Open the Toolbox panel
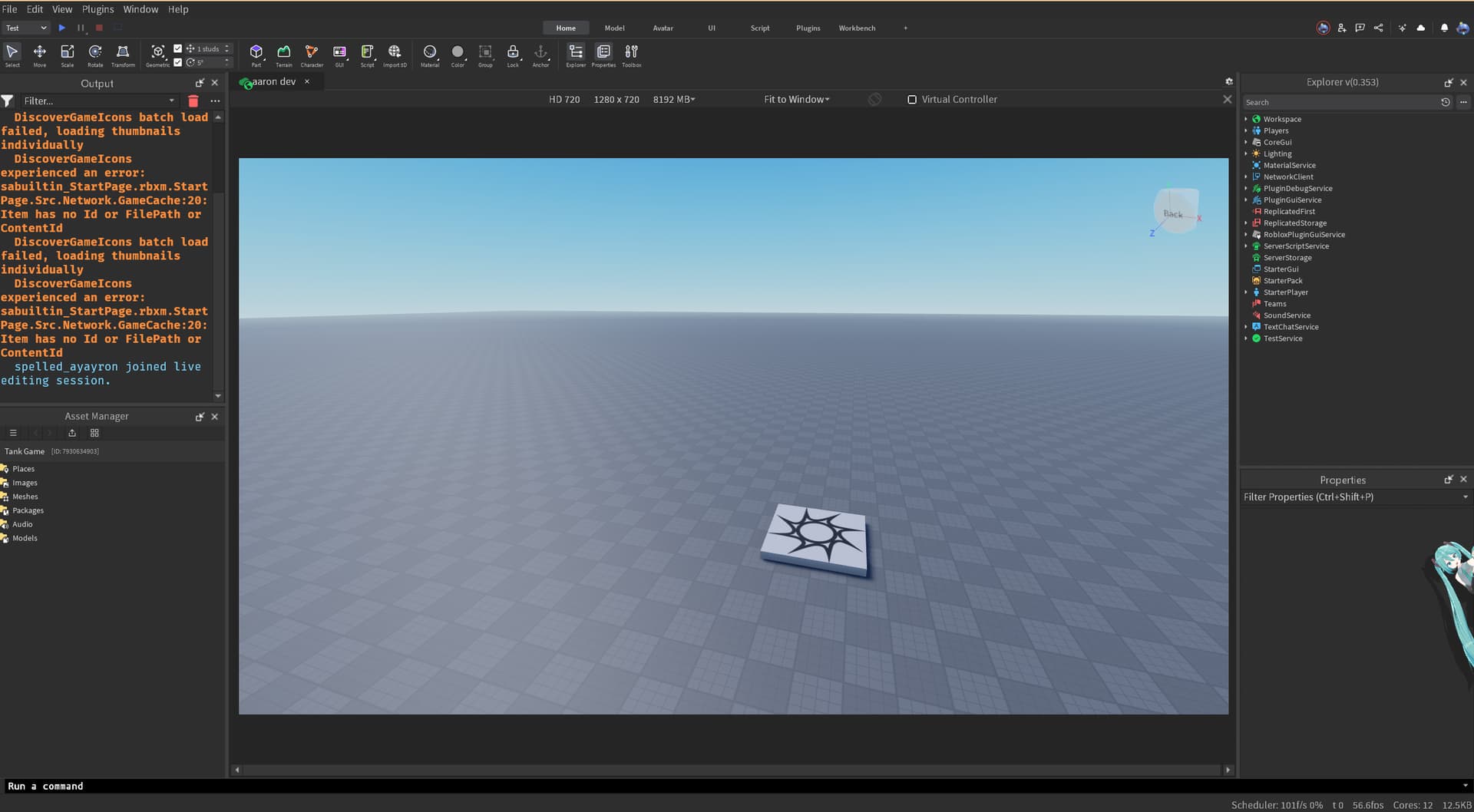This screenshot has width=1474, height=812. point(631,54)
